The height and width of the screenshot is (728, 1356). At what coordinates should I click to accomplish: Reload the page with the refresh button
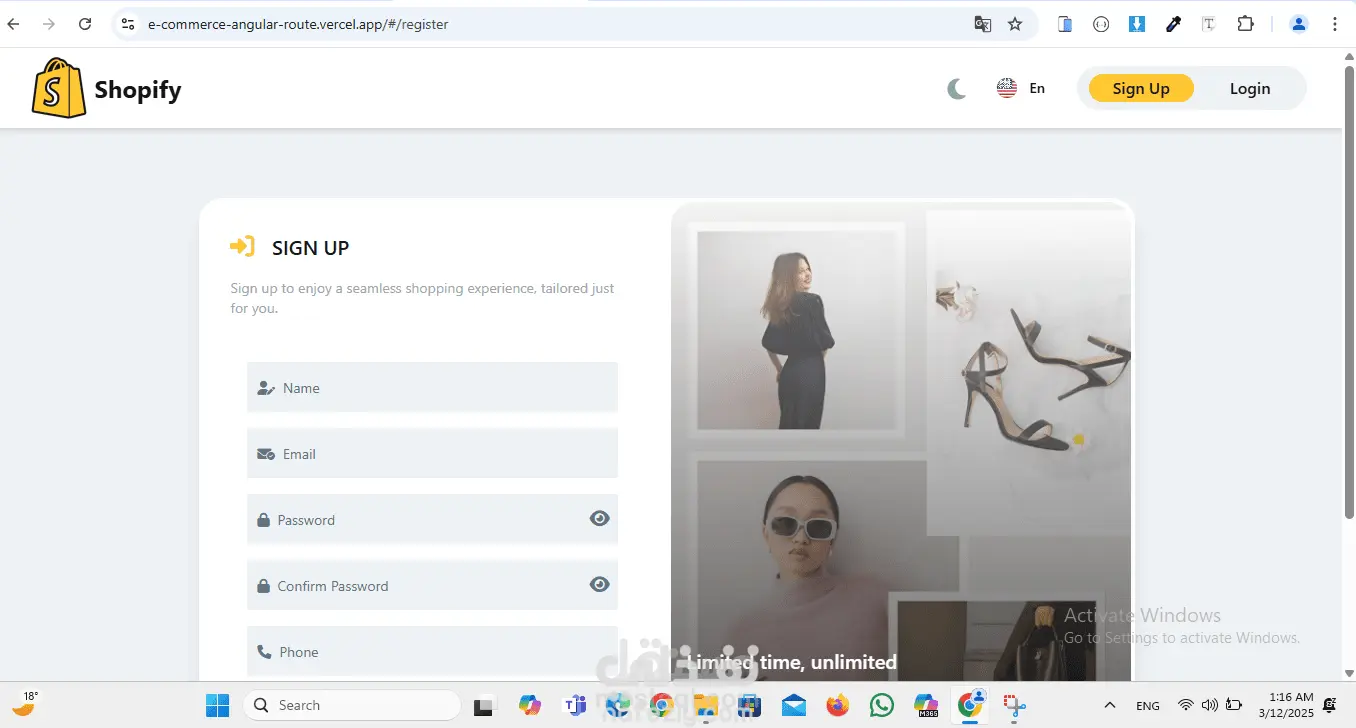[x=85, y=24]
